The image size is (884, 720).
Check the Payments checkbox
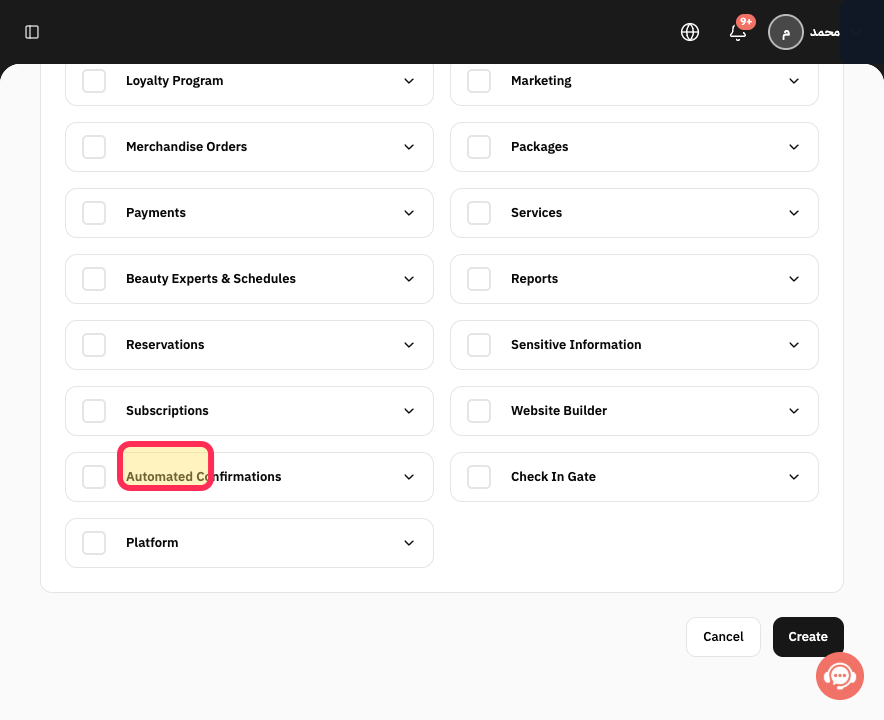click(94, 213)
